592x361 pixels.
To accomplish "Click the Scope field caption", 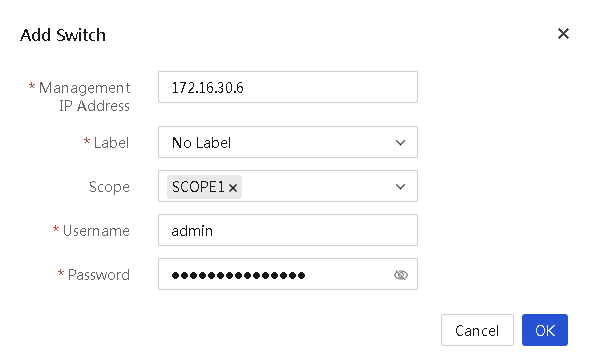I will click(x=109, y=187).
